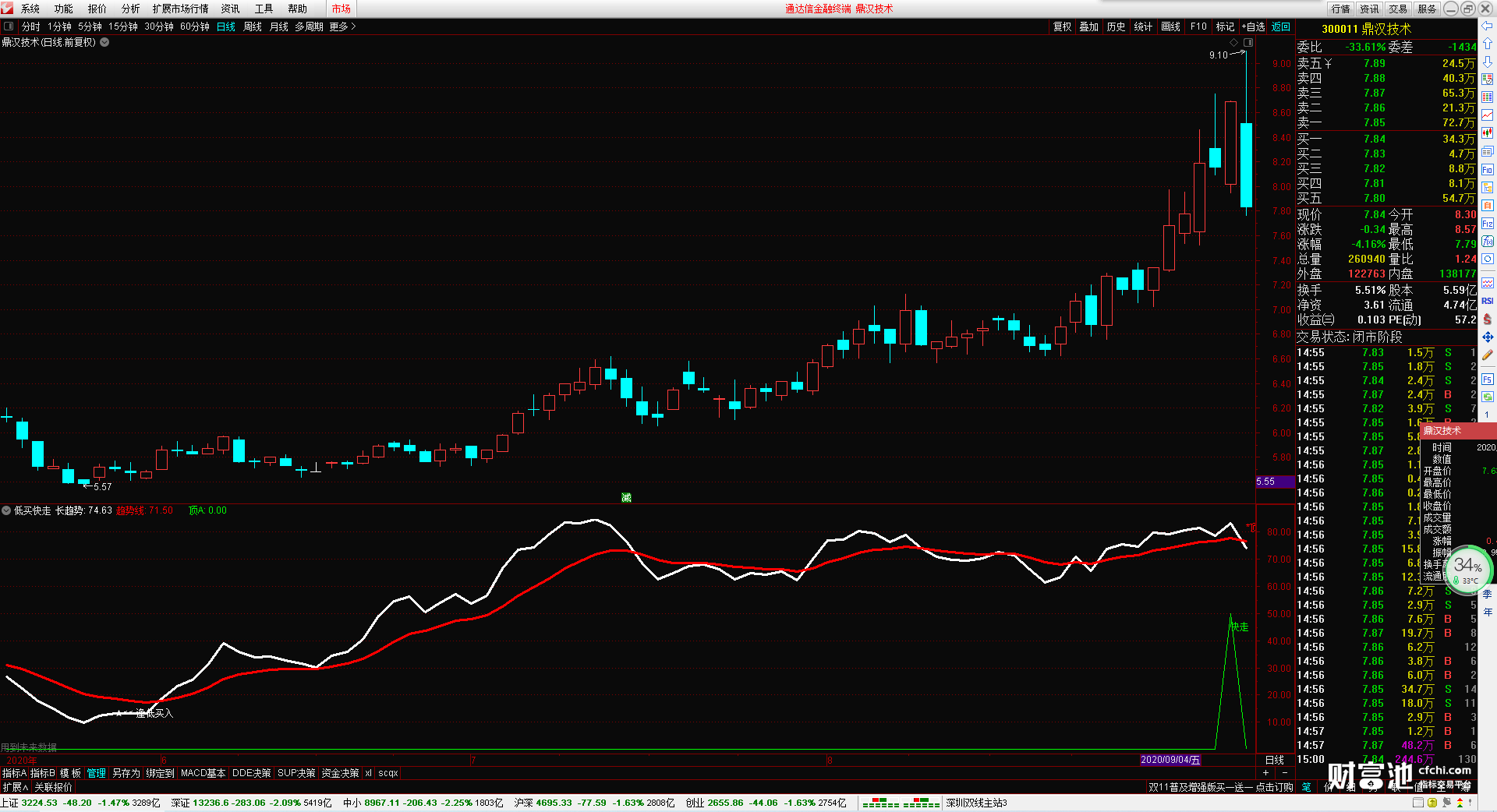Select the pencil drawing tool icon

coord(1488,355)
